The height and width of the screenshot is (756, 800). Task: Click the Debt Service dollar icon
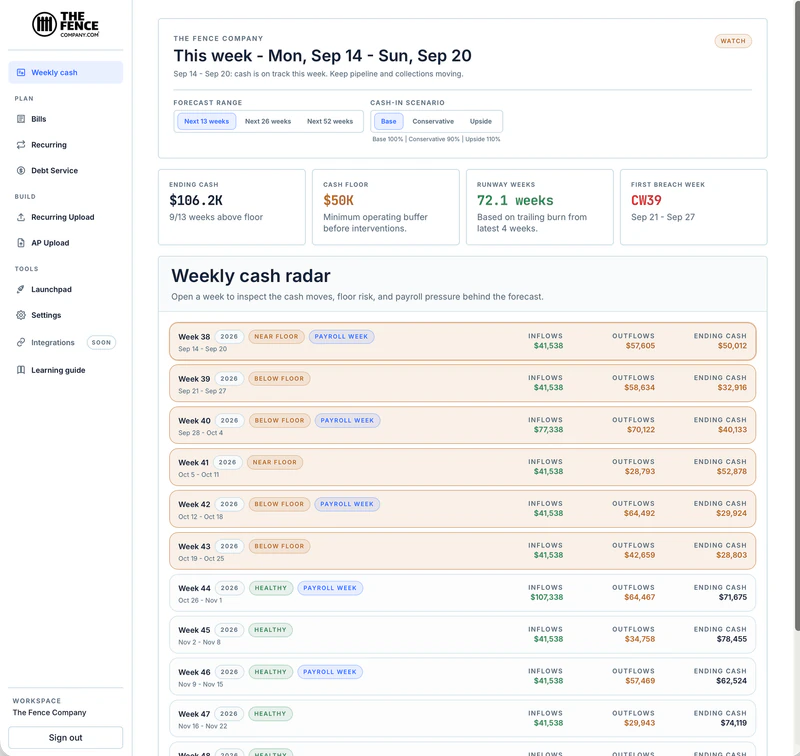point(21,170)
